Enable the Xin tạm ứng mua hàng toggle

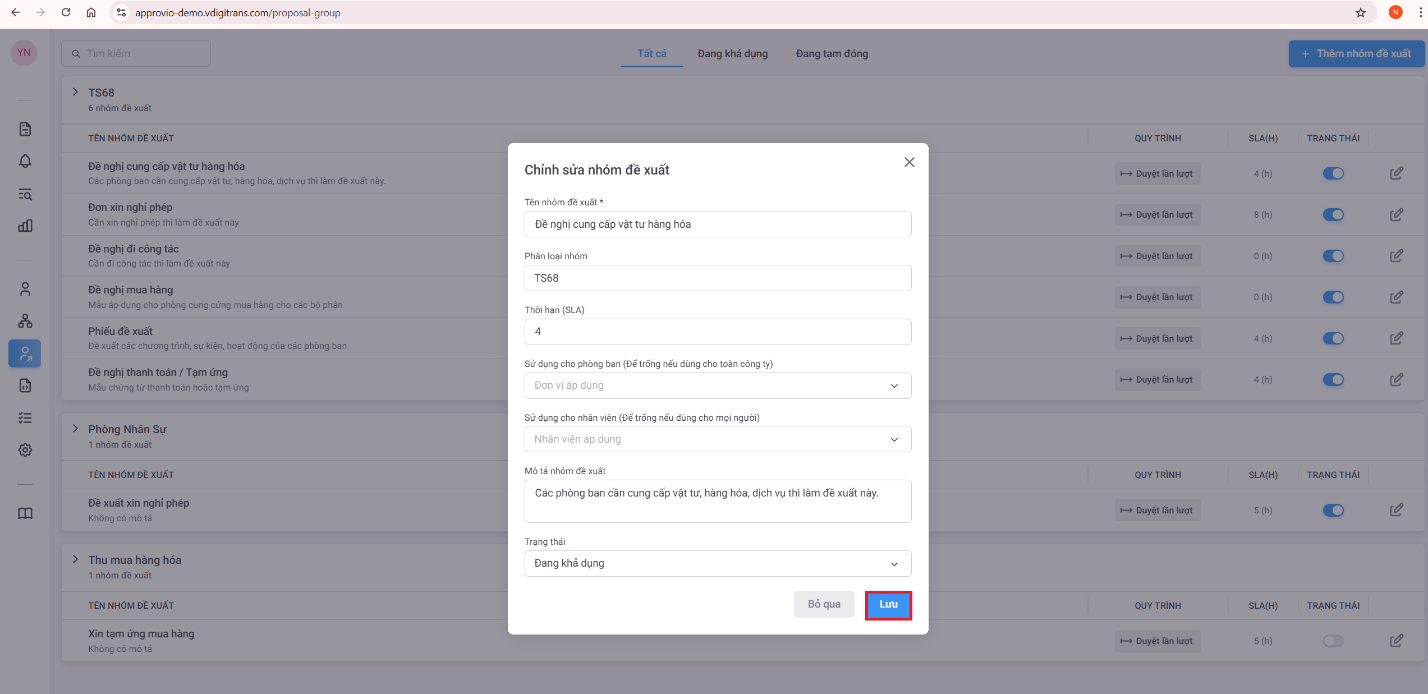point(1333,641)
